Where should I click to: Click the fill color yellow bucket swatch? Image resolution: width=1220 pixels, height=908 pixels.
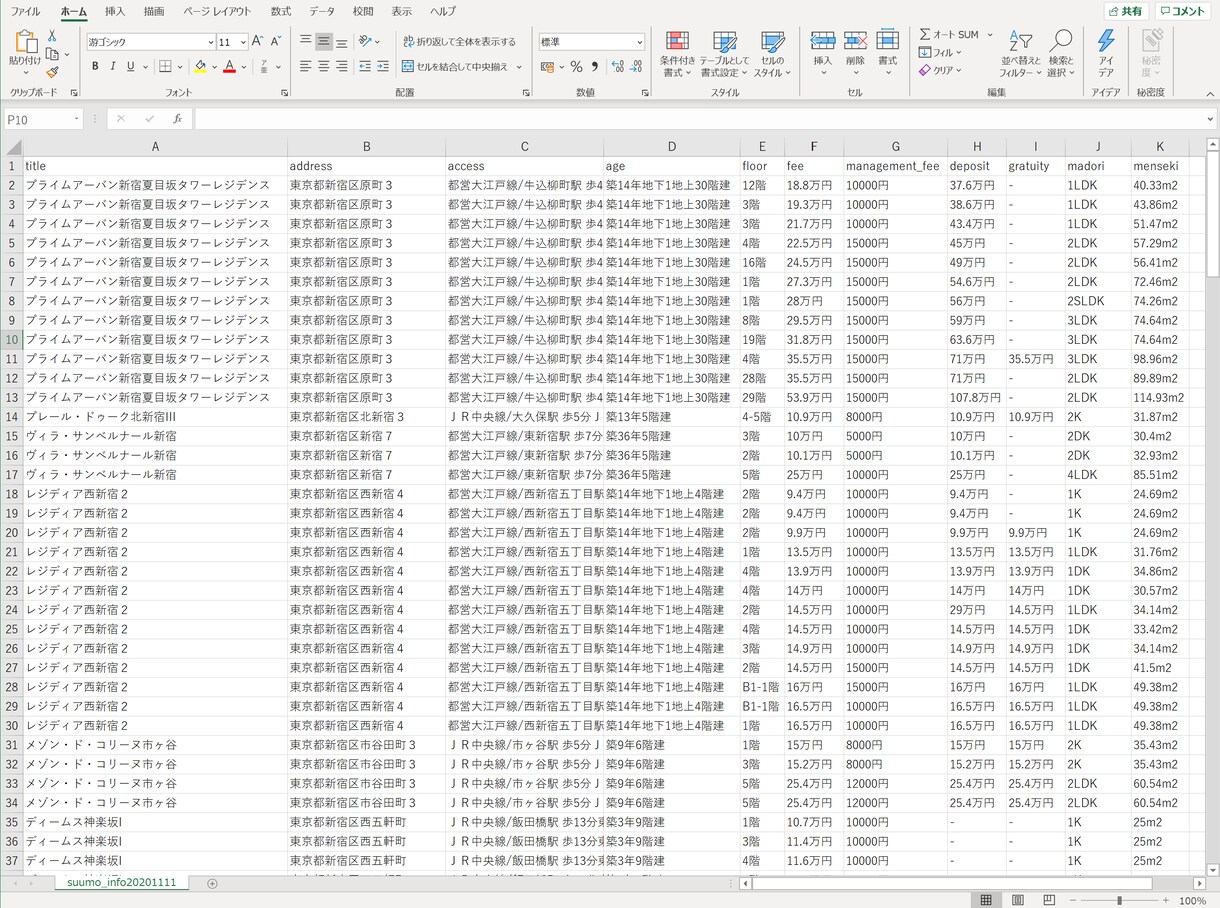[x=200, y=67]
